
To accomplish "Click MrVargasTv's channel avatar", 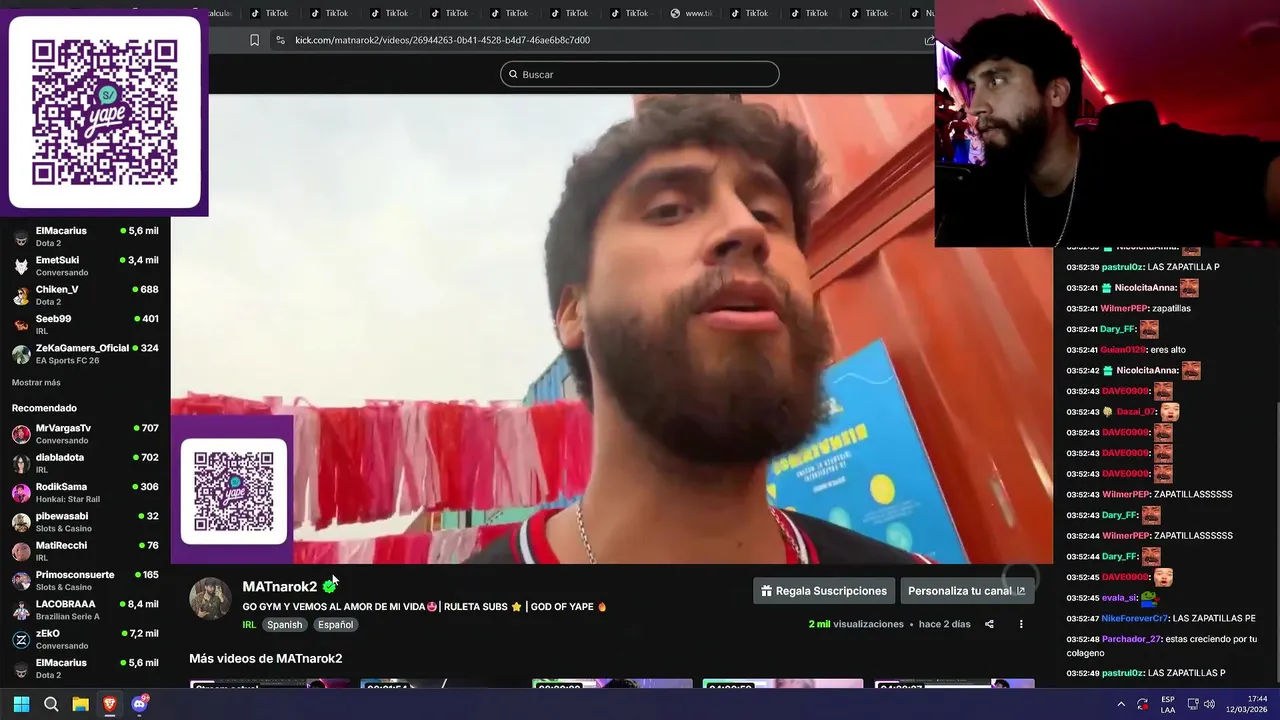I will 21,434.
